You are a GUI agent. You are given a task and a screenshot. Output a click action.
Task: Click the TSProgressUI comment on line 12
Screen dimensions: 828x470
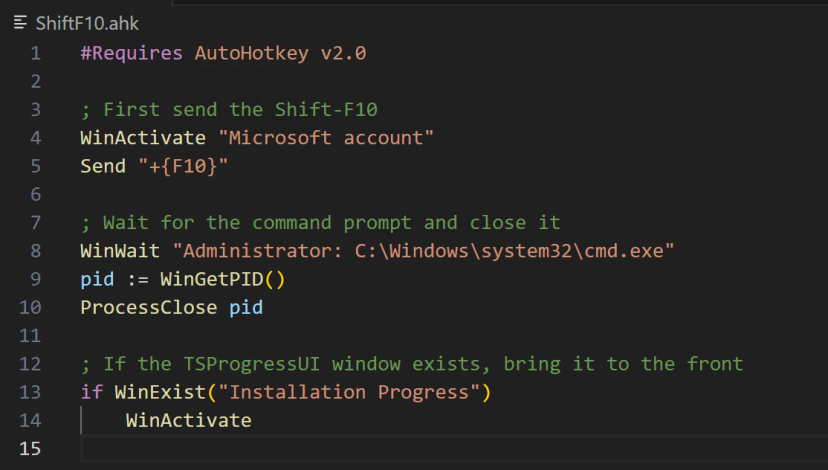pos(411,363)
